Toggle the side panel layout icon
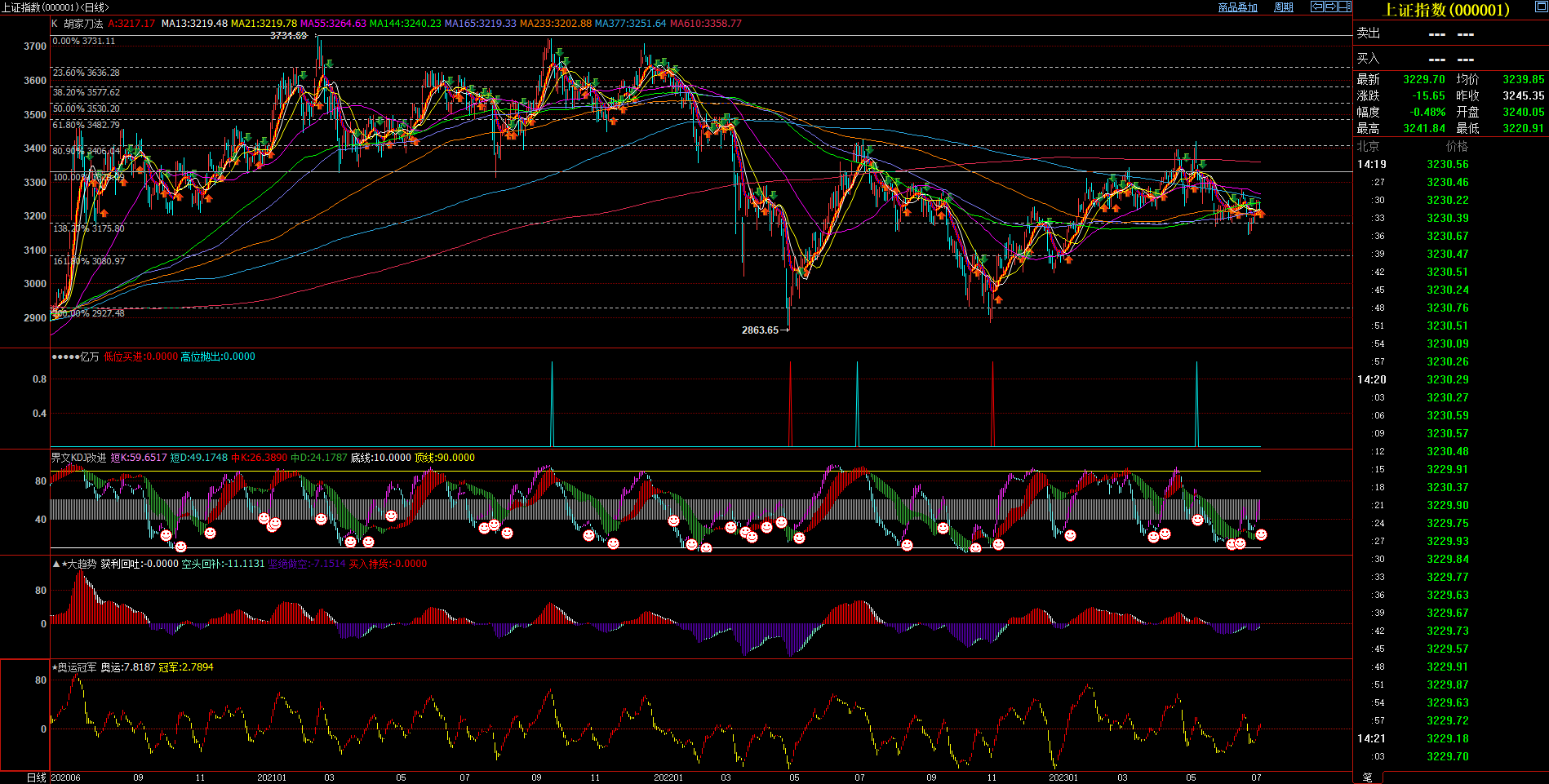1549x784 pixels. click(1344, 7)
